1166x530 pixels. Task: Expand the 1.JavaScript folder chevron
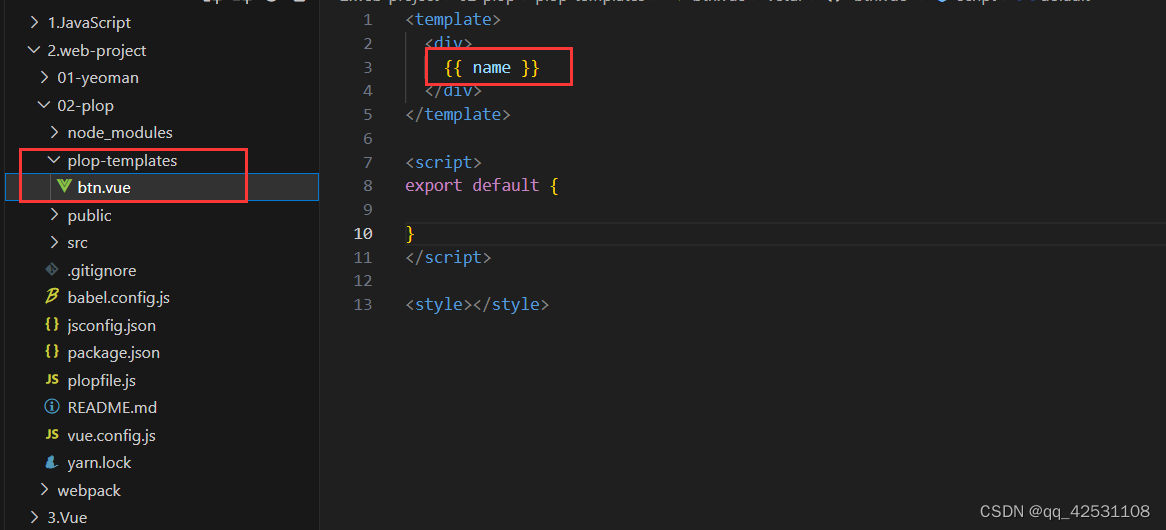pyautogui.click(x=34, y=23)
